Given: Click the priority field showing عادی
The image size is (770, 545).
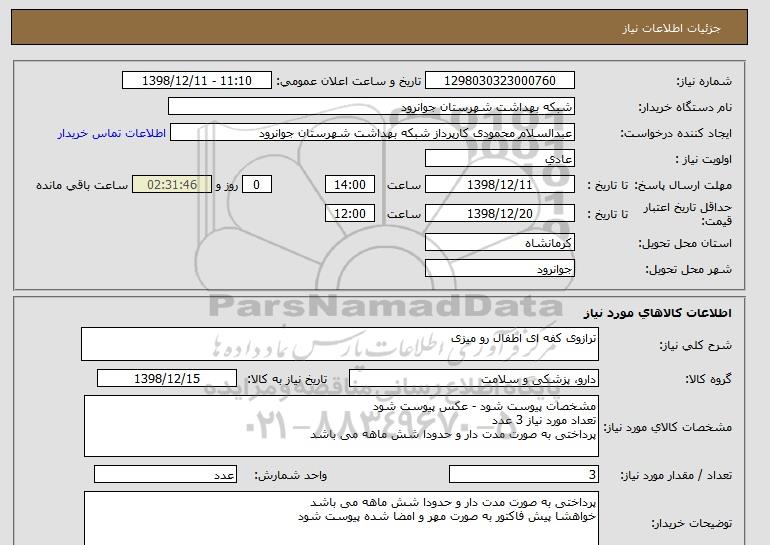Looking at the screenshot, I should [x=499, y=159].
